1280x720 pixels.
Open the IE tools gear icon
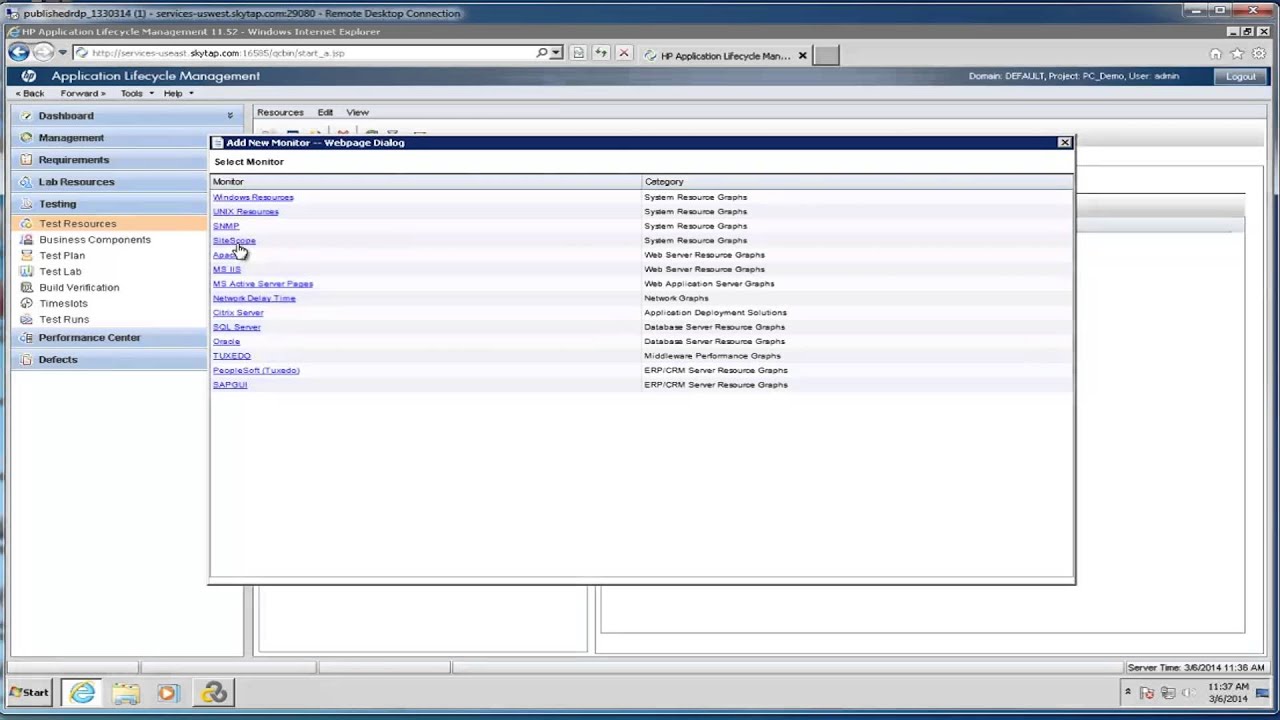[x=1259, y=54]
